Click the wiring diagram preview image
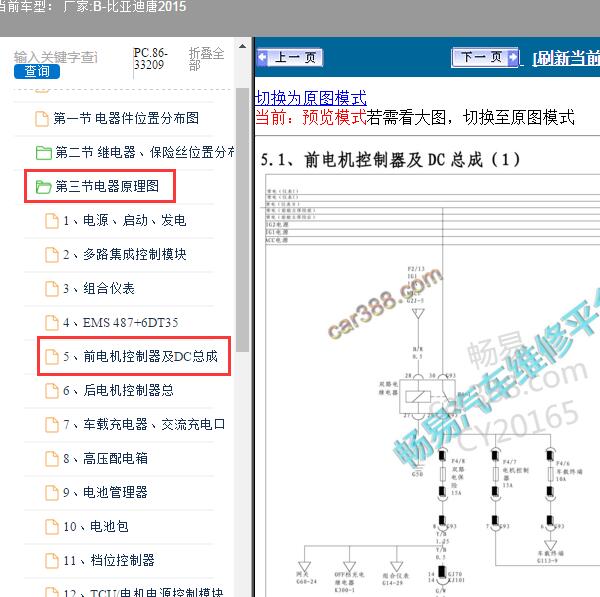The image size is (600, 597). click(432, 385)
